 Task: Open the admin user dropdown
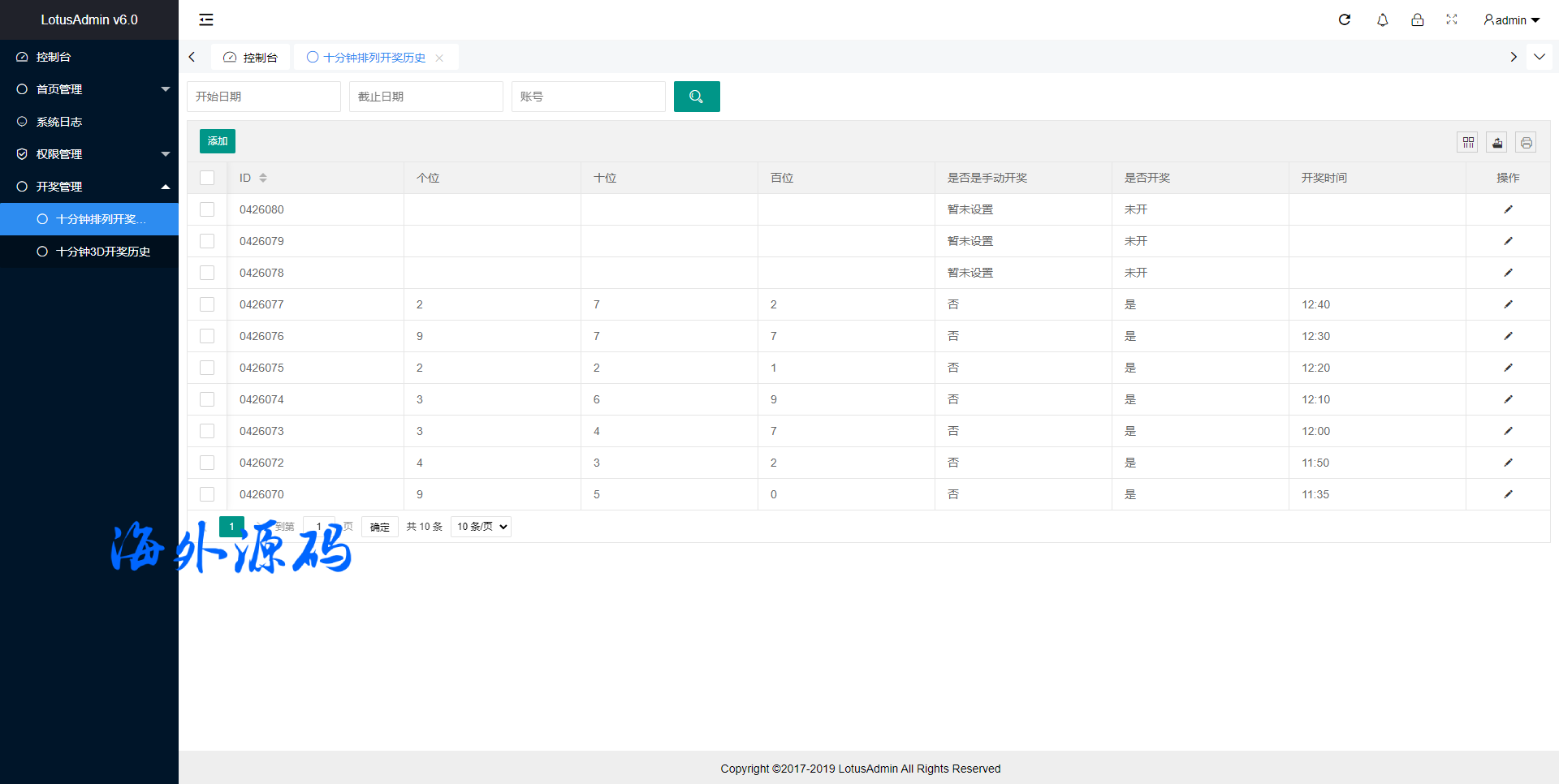(x=1511, y=19)
